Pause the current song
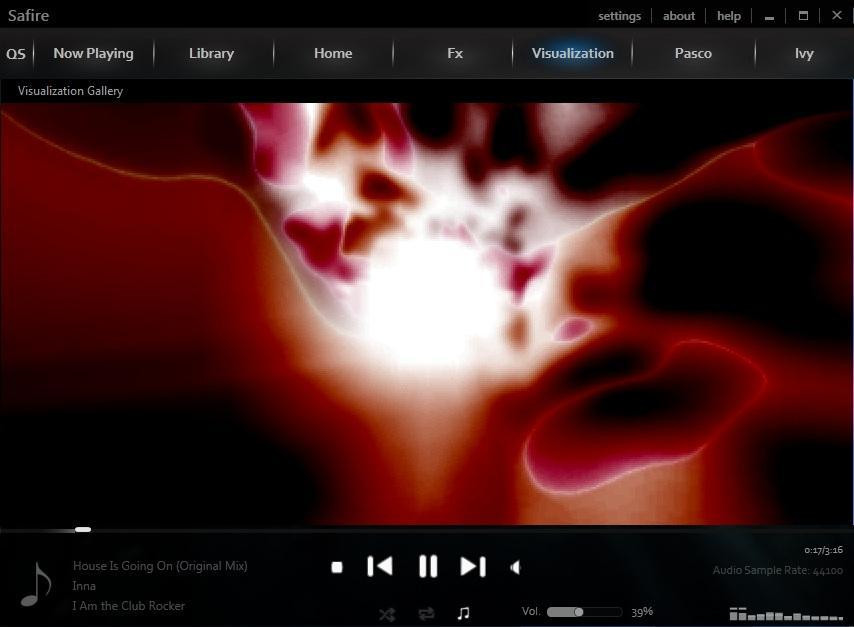Screen dimensions: 854x627 [x=428, y=567]
